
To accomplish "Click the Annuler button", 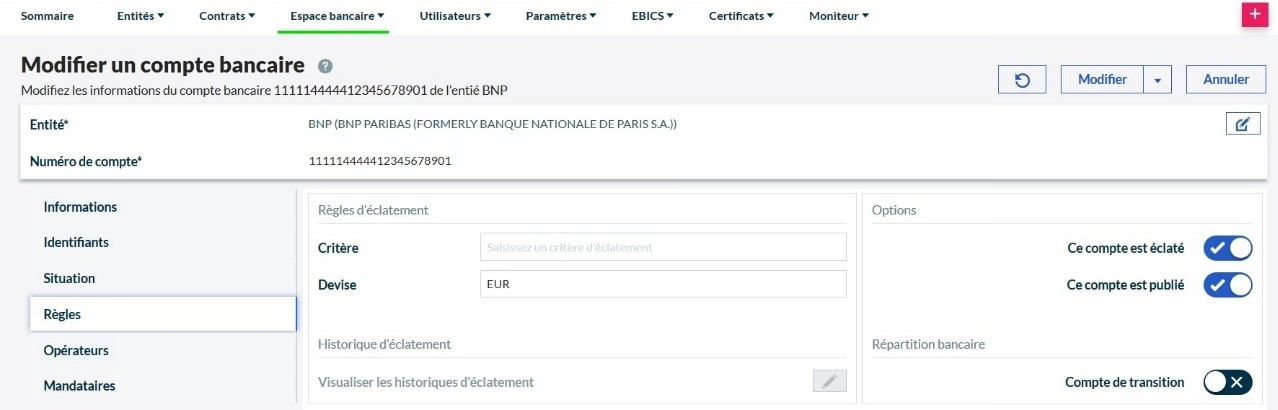I will point(1225,80).
